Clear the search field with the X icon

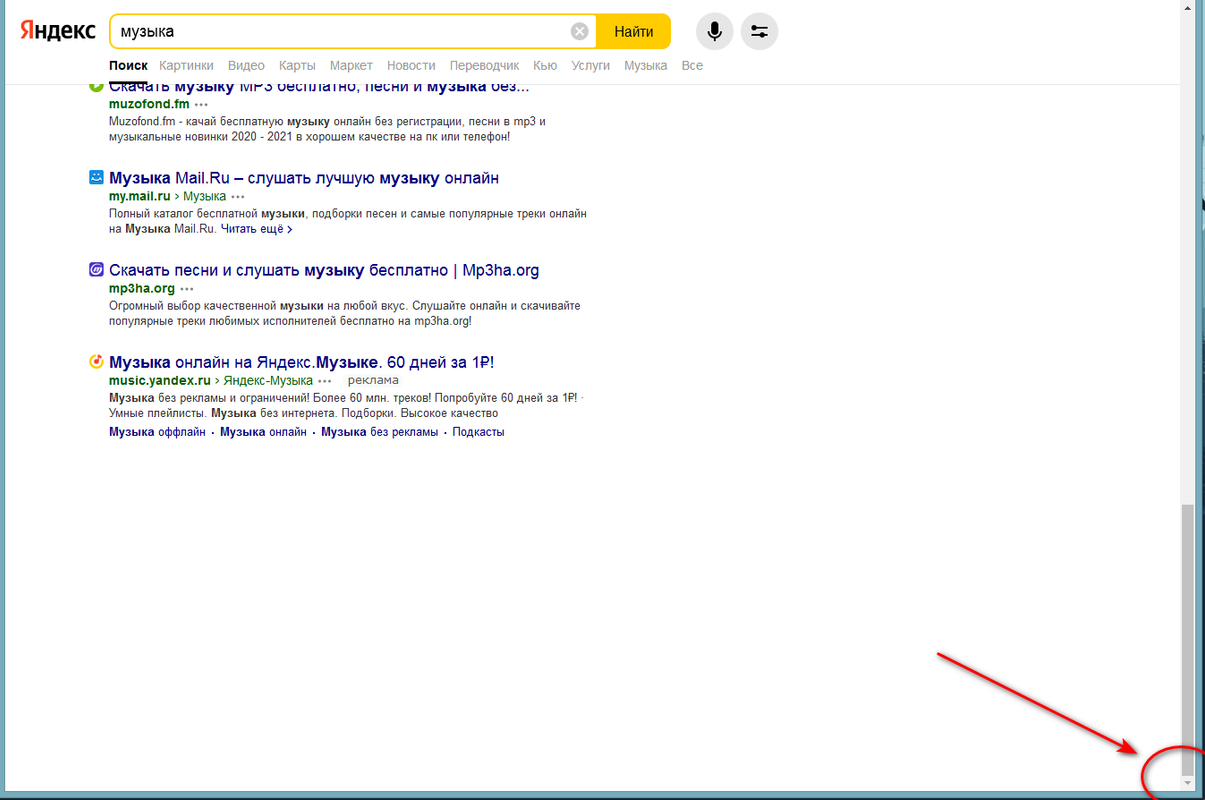tap(579, 32)
